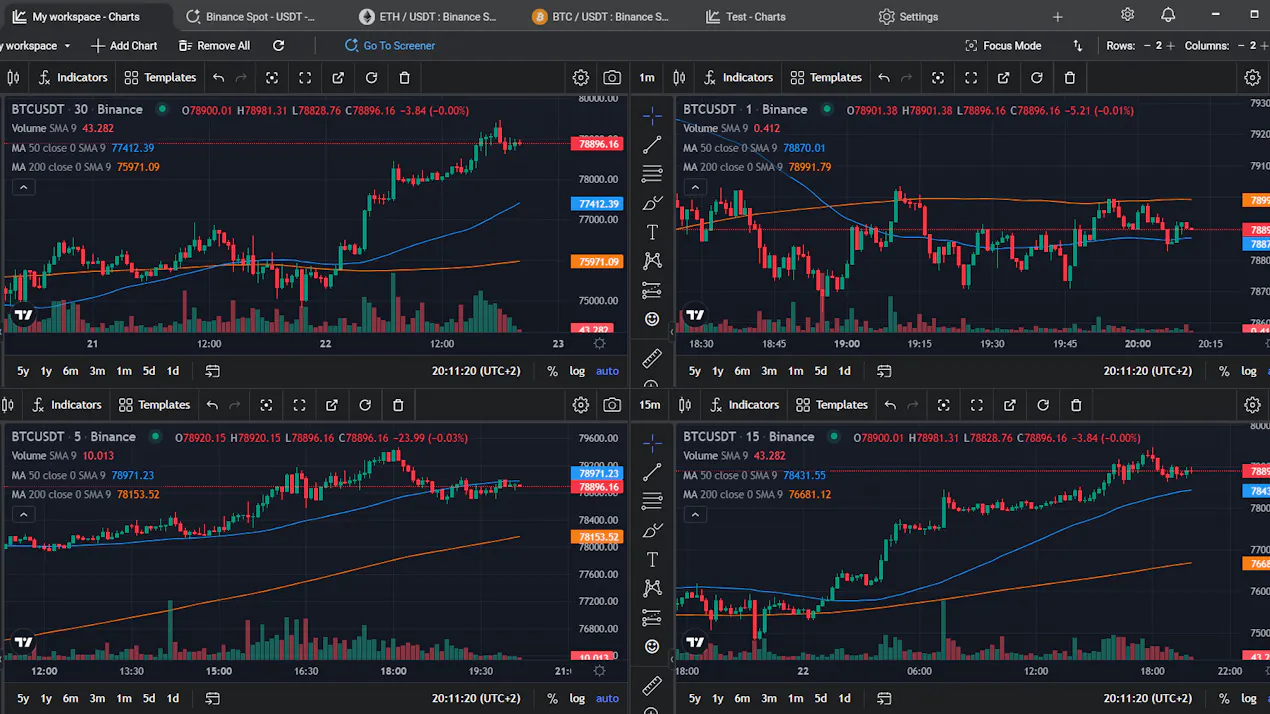This screenshot has width=1270, height=714.
Task: Open emoji icons tool in BTCUSDT 1 chart
Action: [652, 319]
